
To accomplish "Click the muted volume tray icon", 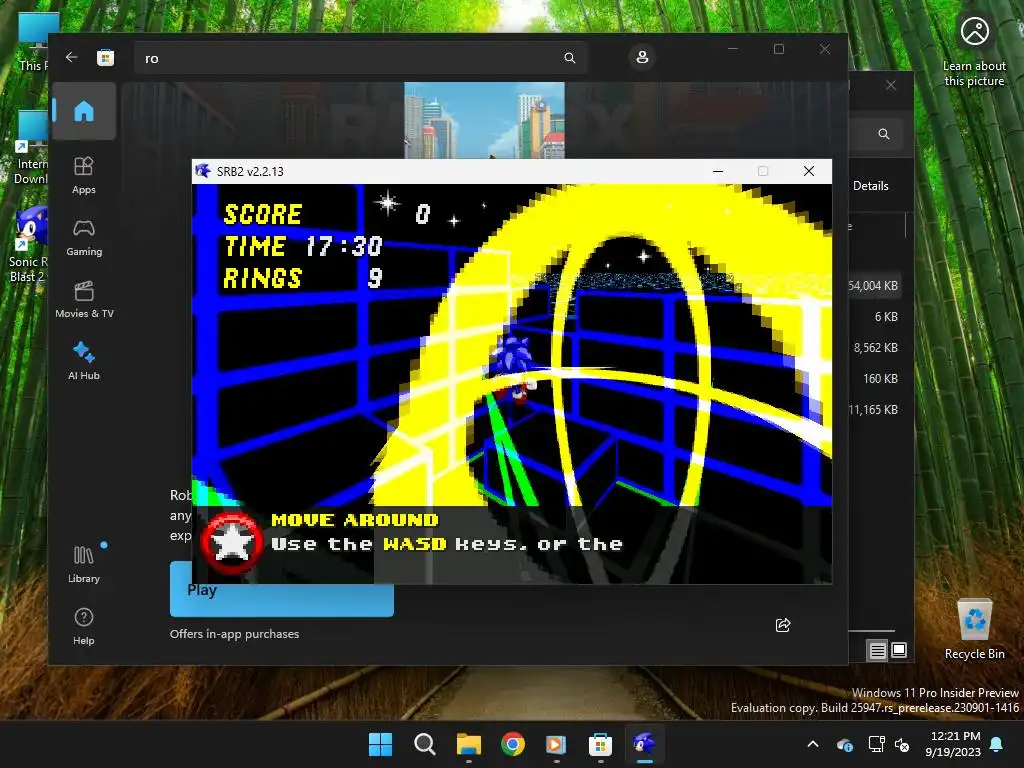I will pyautogui.click(x=903, y=744).
